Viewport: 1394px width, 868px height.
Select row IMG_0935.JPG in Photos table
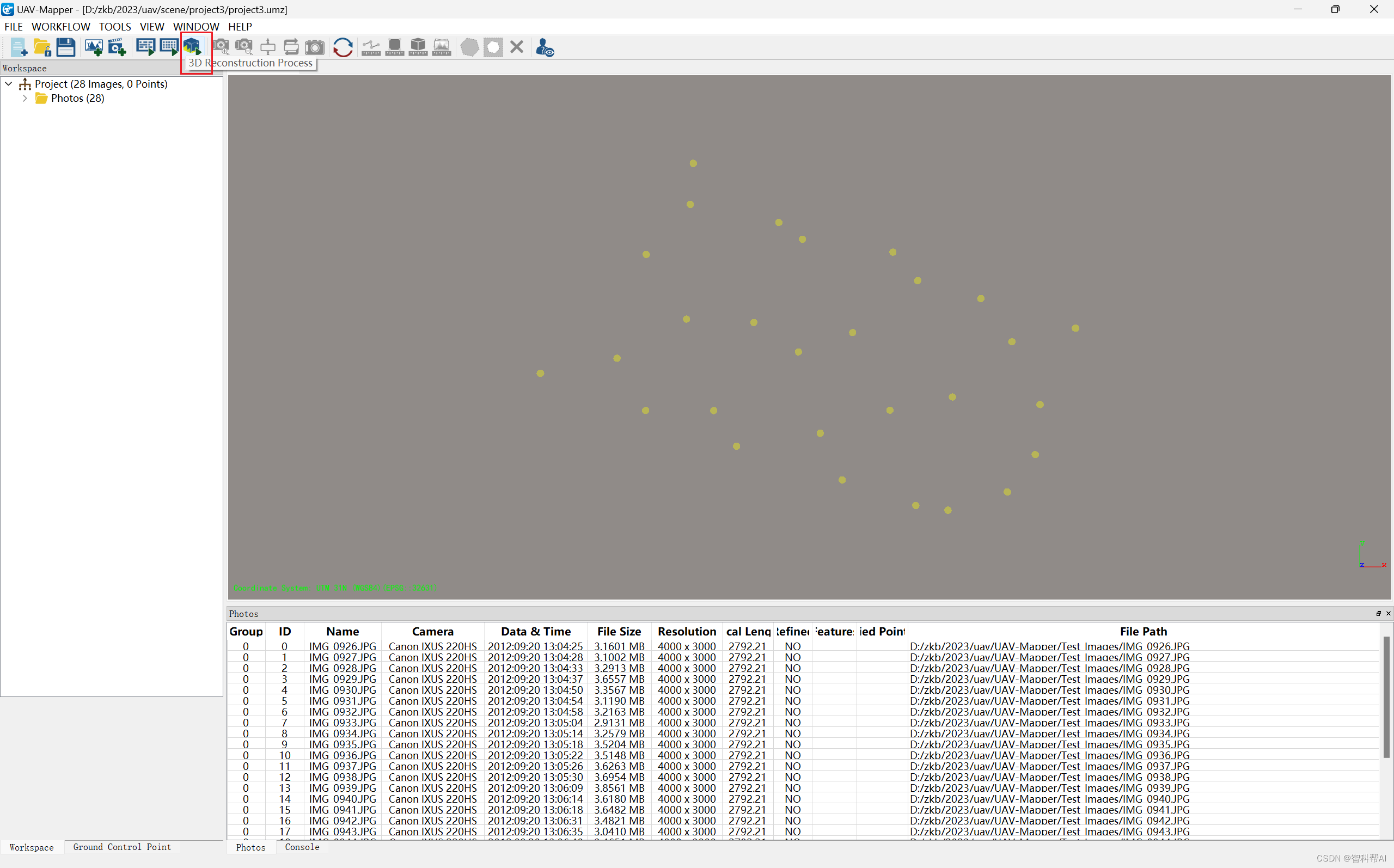802,744
